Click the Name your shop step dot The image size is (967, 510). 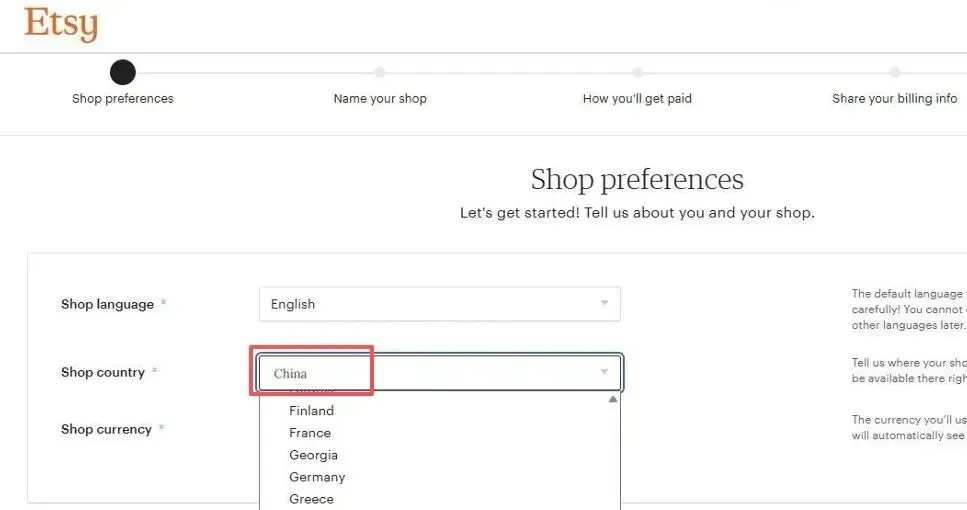[380, 72]
